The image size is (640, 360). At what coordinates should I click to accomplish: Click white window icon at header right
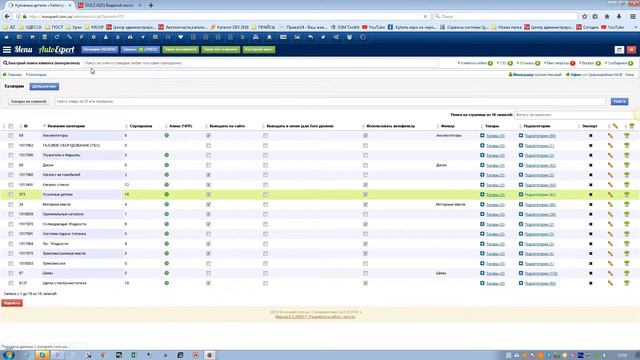tap(619, 49)
